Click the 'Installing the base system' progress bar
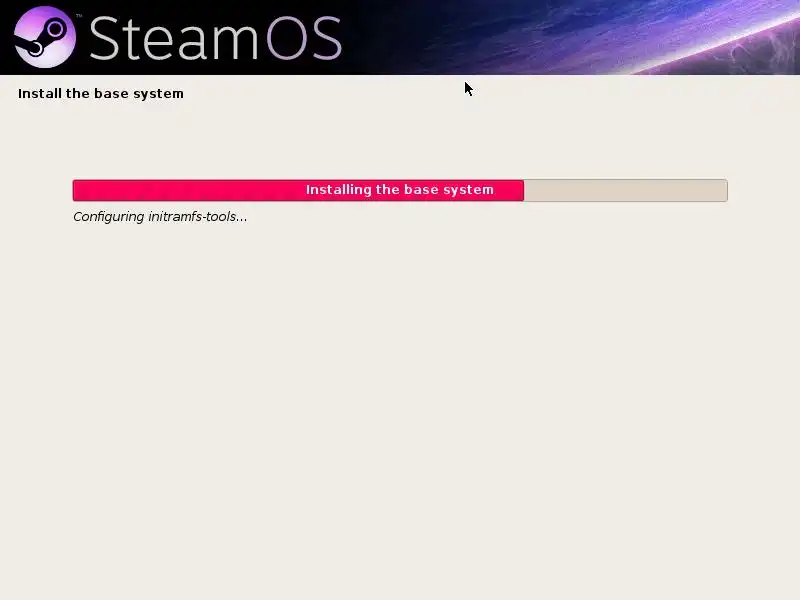This screenshot has height=600, width=800. tap(400, 190)
